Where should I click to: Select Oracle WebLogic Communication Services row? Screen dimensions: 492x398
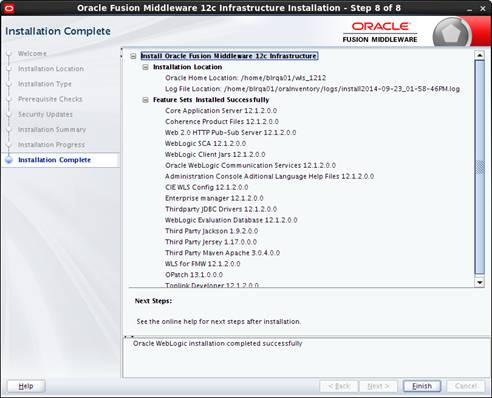250,165
